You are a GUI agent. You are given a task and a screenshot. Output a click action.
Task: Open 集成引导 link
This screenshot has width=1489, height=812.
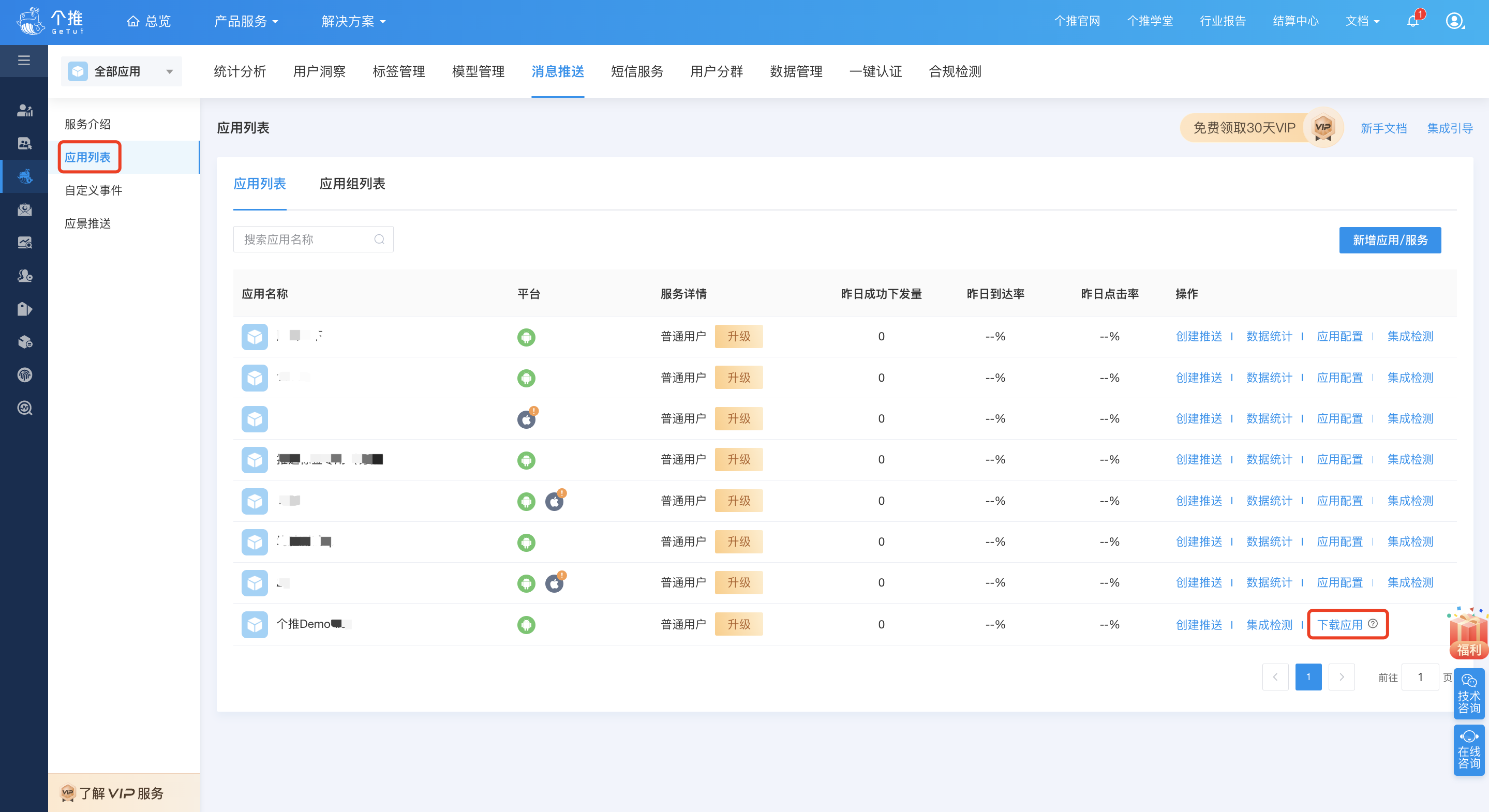pos(1450,128)
